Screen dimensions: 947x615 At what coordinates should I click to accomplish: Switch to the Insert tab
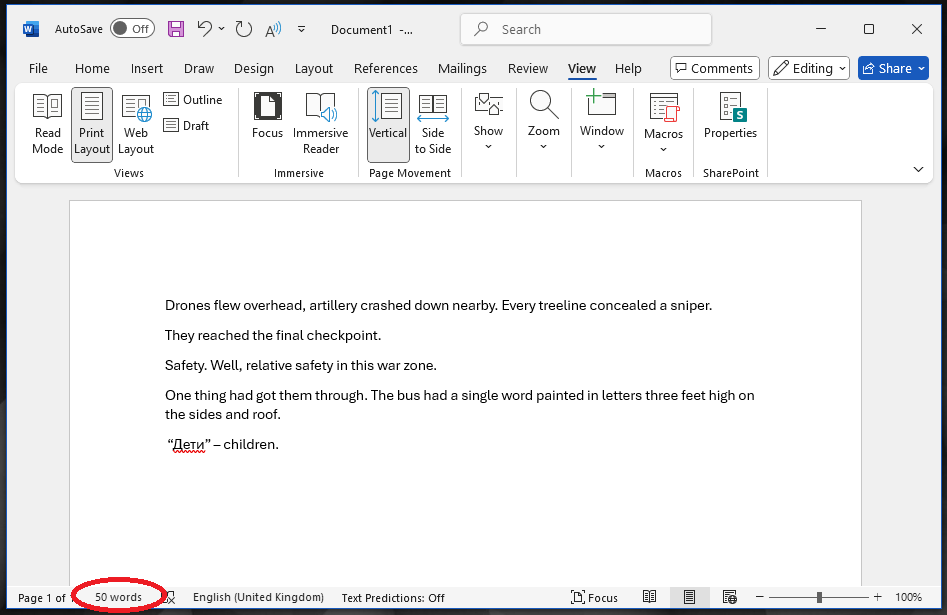pos(147,69)
